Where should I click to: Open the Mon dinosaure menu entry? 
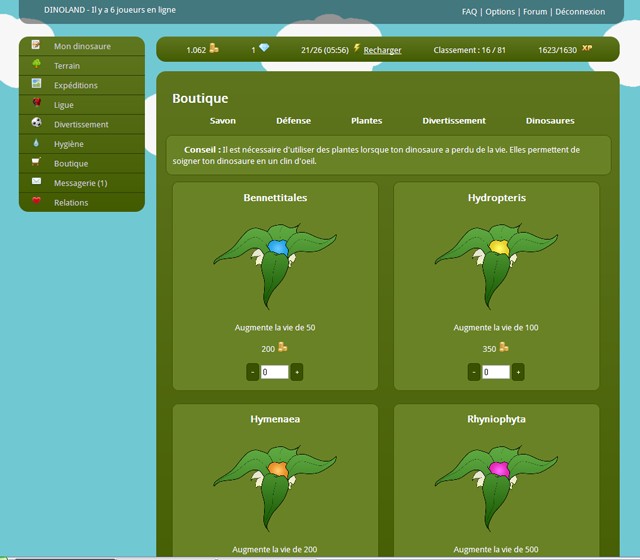[82, 46]
